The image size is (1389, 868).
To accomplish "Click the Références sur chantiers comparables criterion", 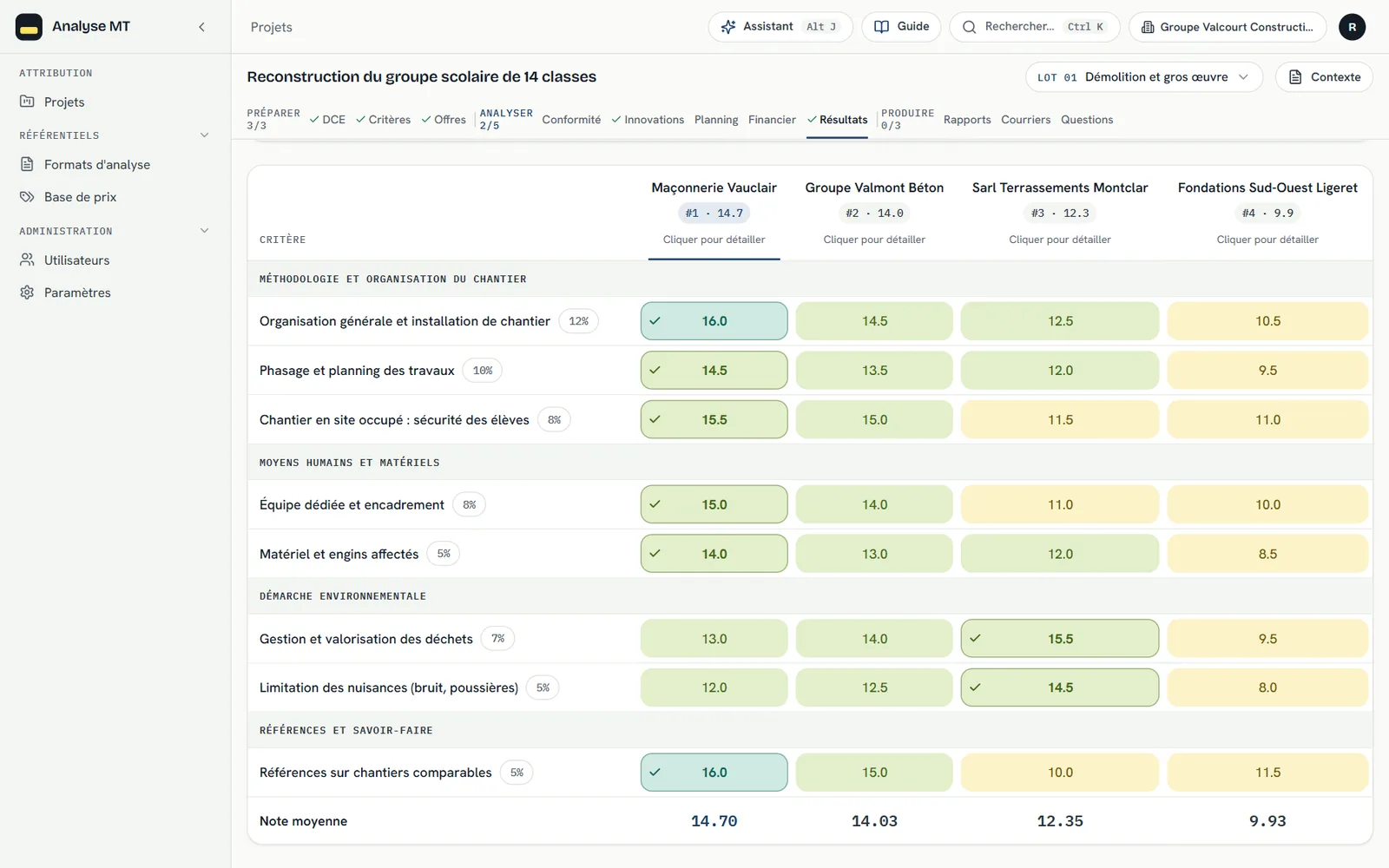I will (375, 773).
